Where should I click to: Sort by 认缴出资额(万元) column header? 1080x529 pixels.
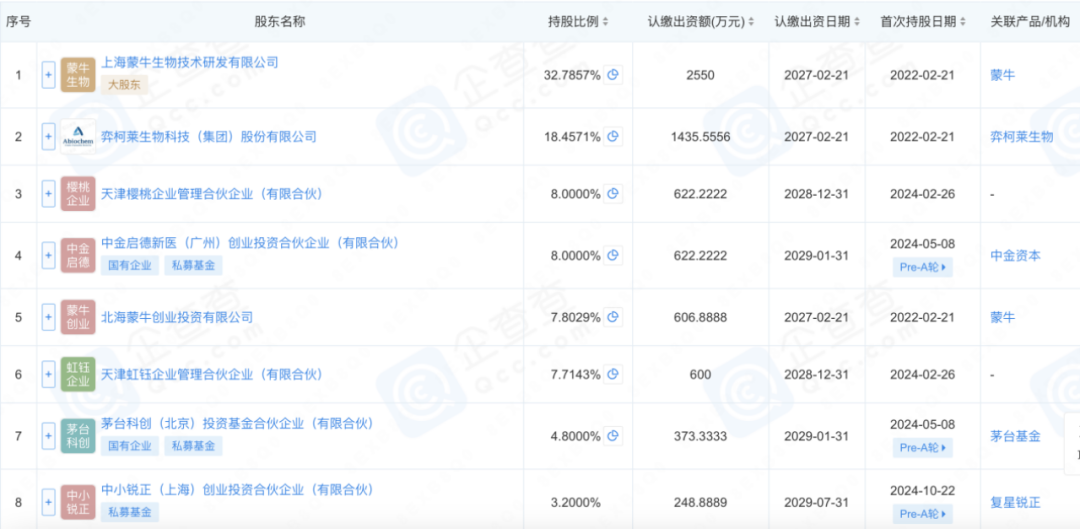point(701,21)
